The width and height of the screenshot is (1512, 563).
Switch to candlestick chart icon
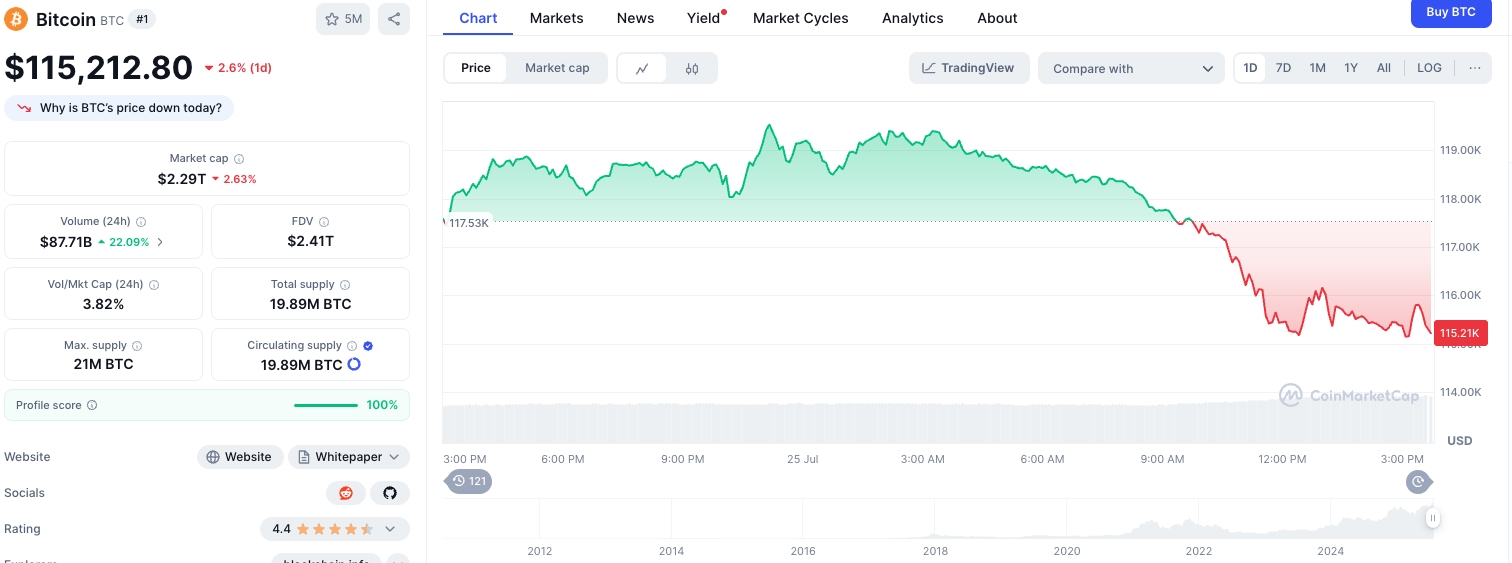(692, 68)
